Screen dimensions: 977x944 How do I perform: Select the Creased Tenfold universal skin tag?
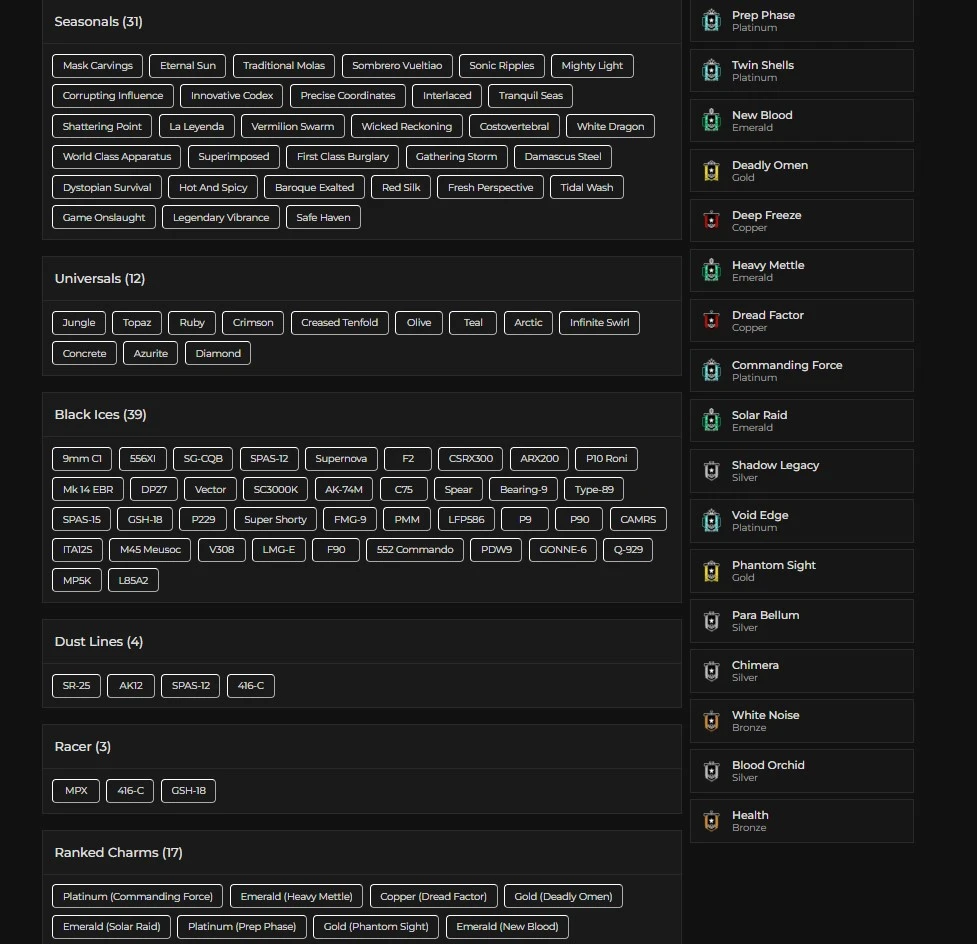(339, 323)
